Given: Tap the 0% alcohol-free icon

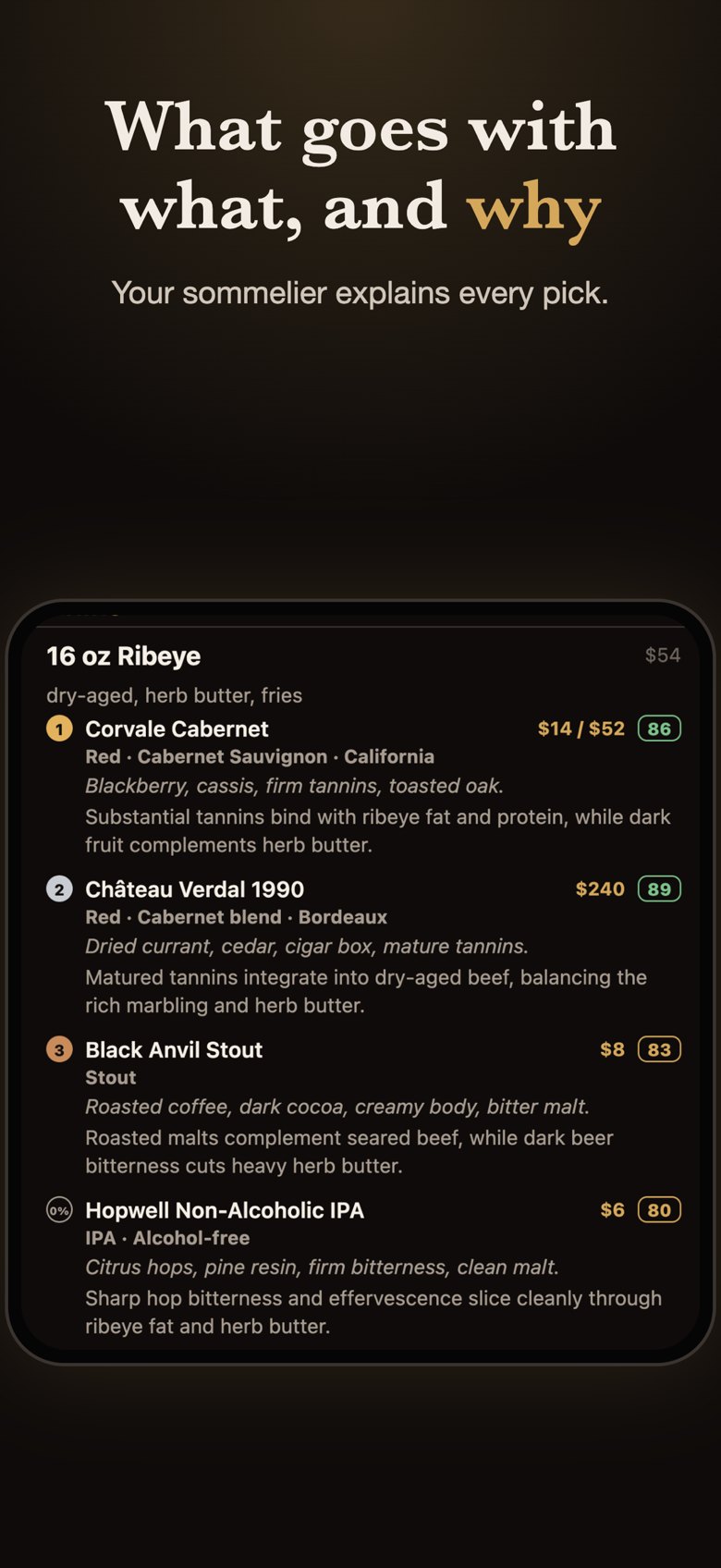Looking at the screenshot, I should point(59,1210).
